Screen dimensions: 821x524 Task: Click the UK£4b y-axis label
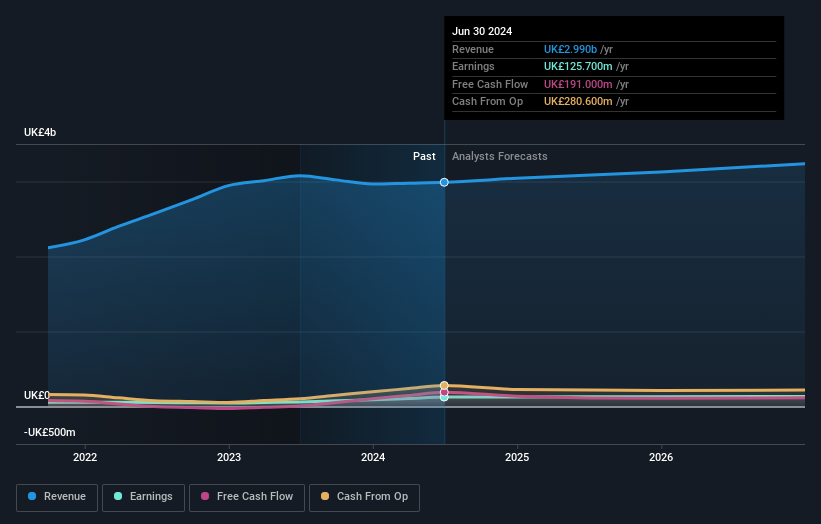click(40, 132)
